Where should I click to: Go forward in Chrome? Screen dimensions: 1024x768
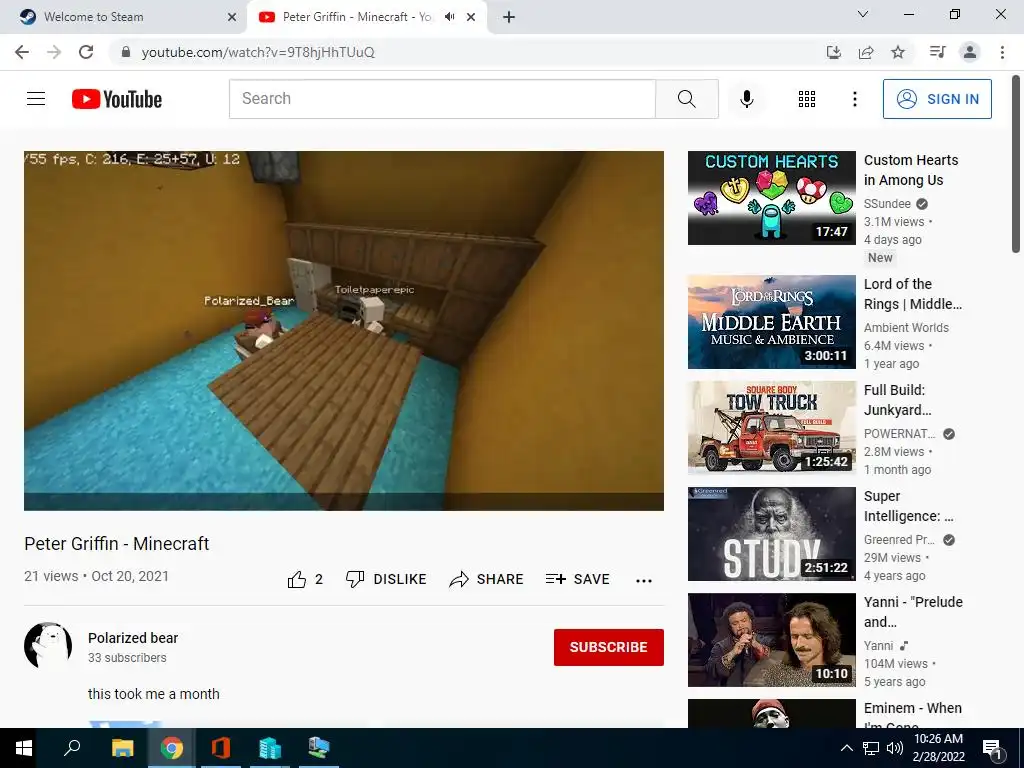coord(54,52)
